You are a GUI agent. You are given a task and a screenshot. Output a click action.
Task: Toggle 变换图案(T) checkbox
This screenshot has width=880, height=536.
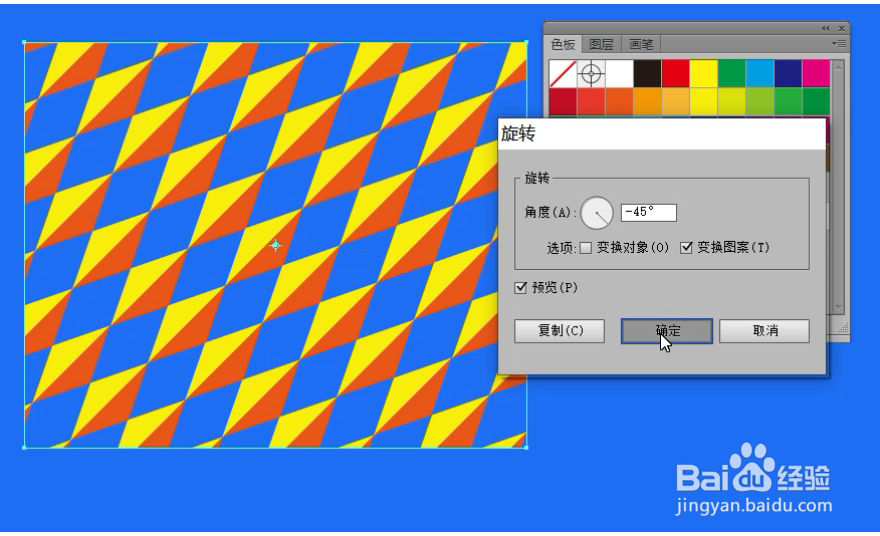pos(686,248)
